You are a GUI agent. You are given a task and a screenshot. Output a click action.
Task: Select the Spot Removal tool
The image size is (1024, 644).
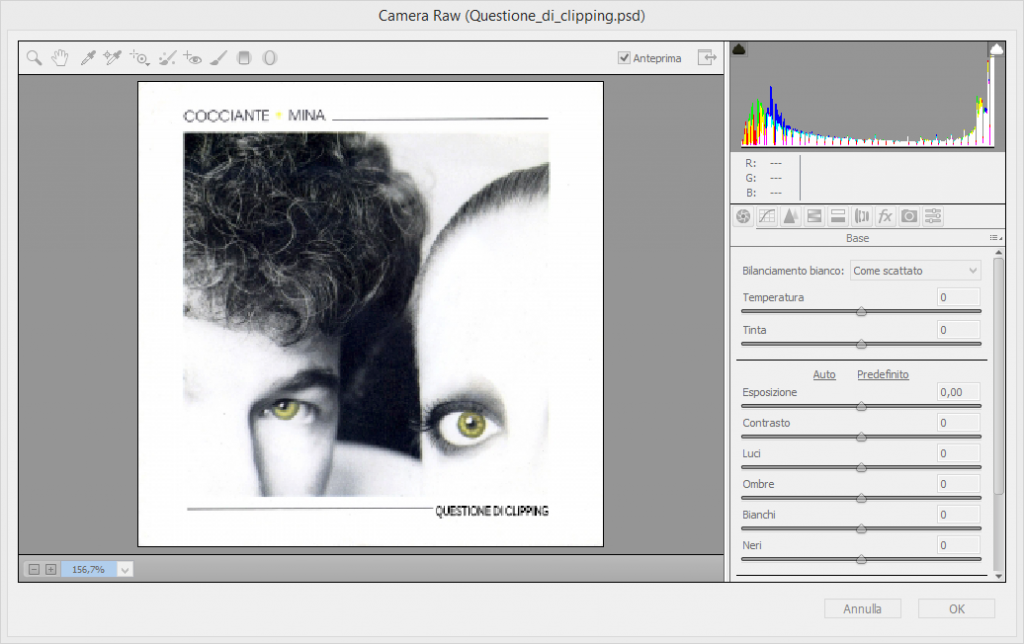tap(167, 58)
